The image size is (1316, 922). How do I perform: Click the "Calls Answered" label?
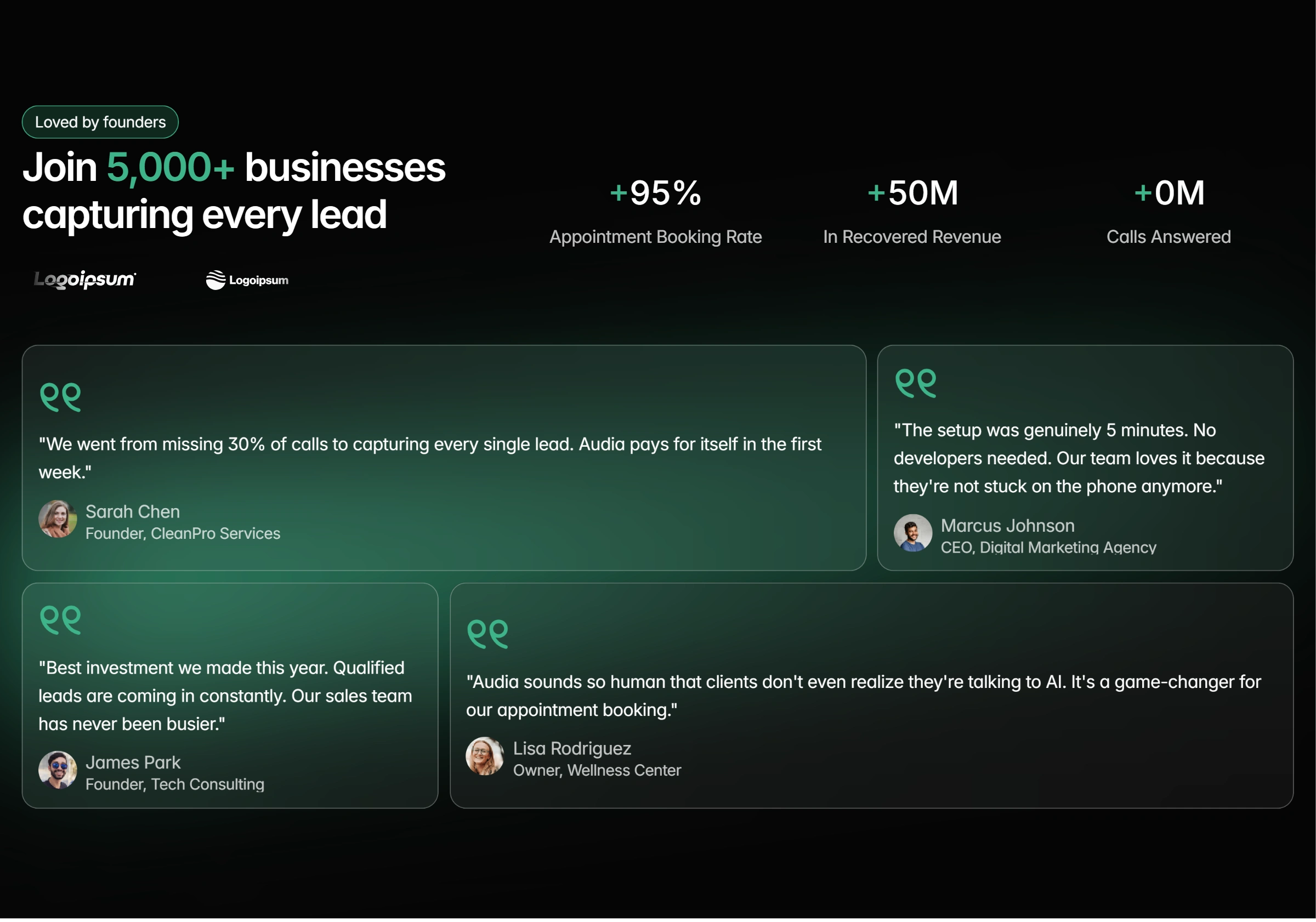pyautogui.click(x=1168, y=237)
